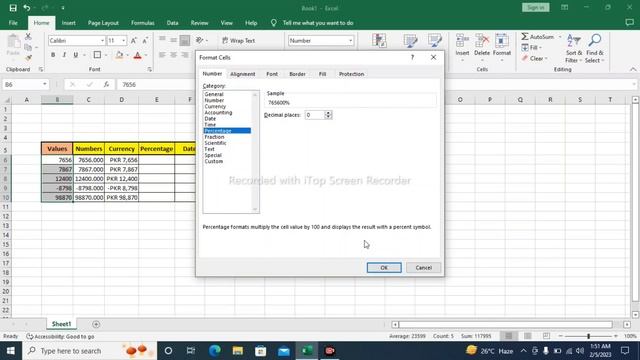The image size is (640, 360).
Task: Open the Border tab in Format Cells
Action: click(297, 74)
